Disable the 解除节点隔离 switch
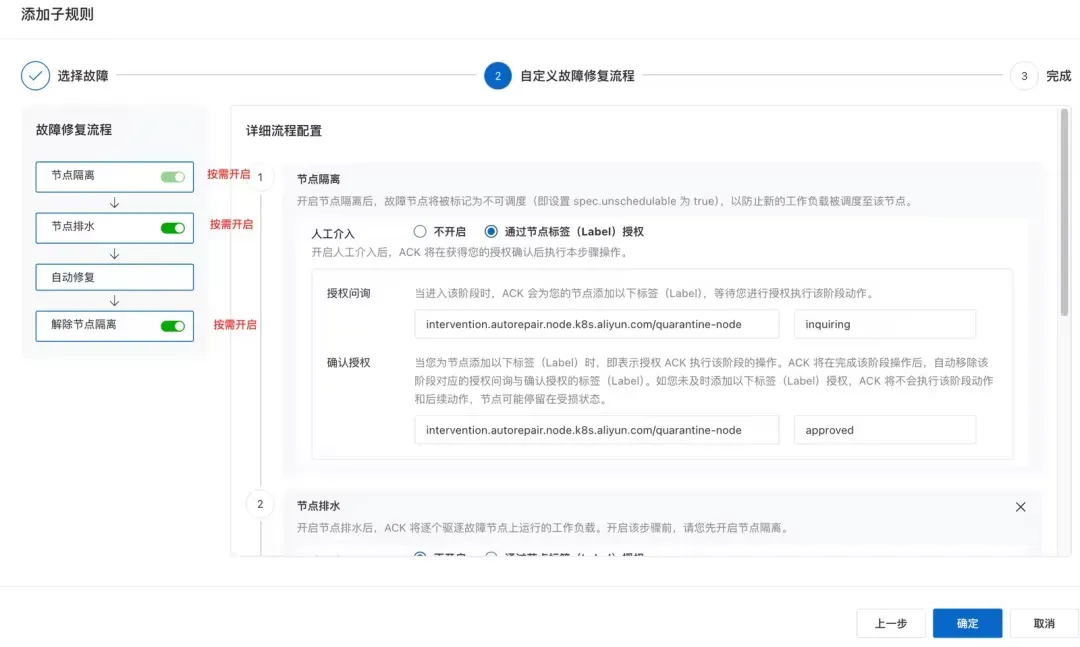Viewport: 1080px width, 647px height. coord(172,326)
